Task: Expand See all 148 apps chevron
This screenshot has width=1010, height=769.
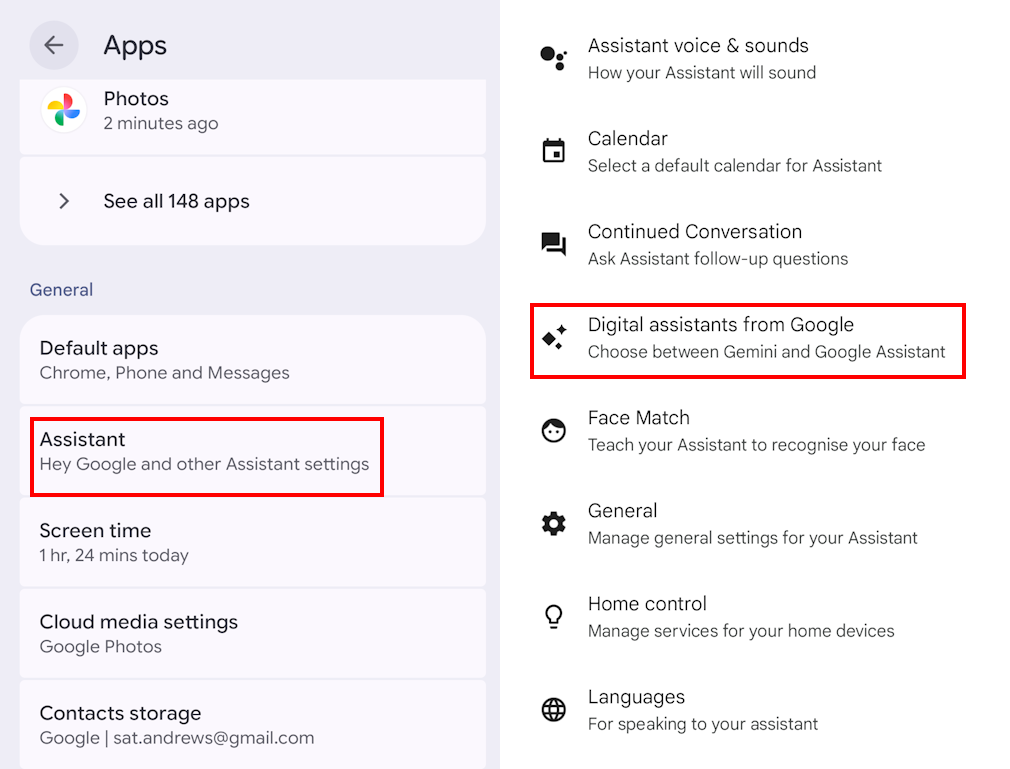Action: tap(64, 201)
